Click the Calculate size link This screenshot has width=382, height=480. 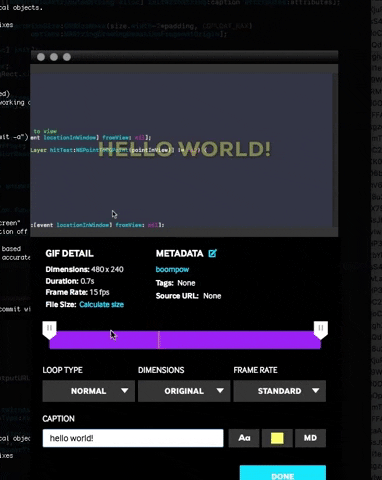(x=101, y=305)
